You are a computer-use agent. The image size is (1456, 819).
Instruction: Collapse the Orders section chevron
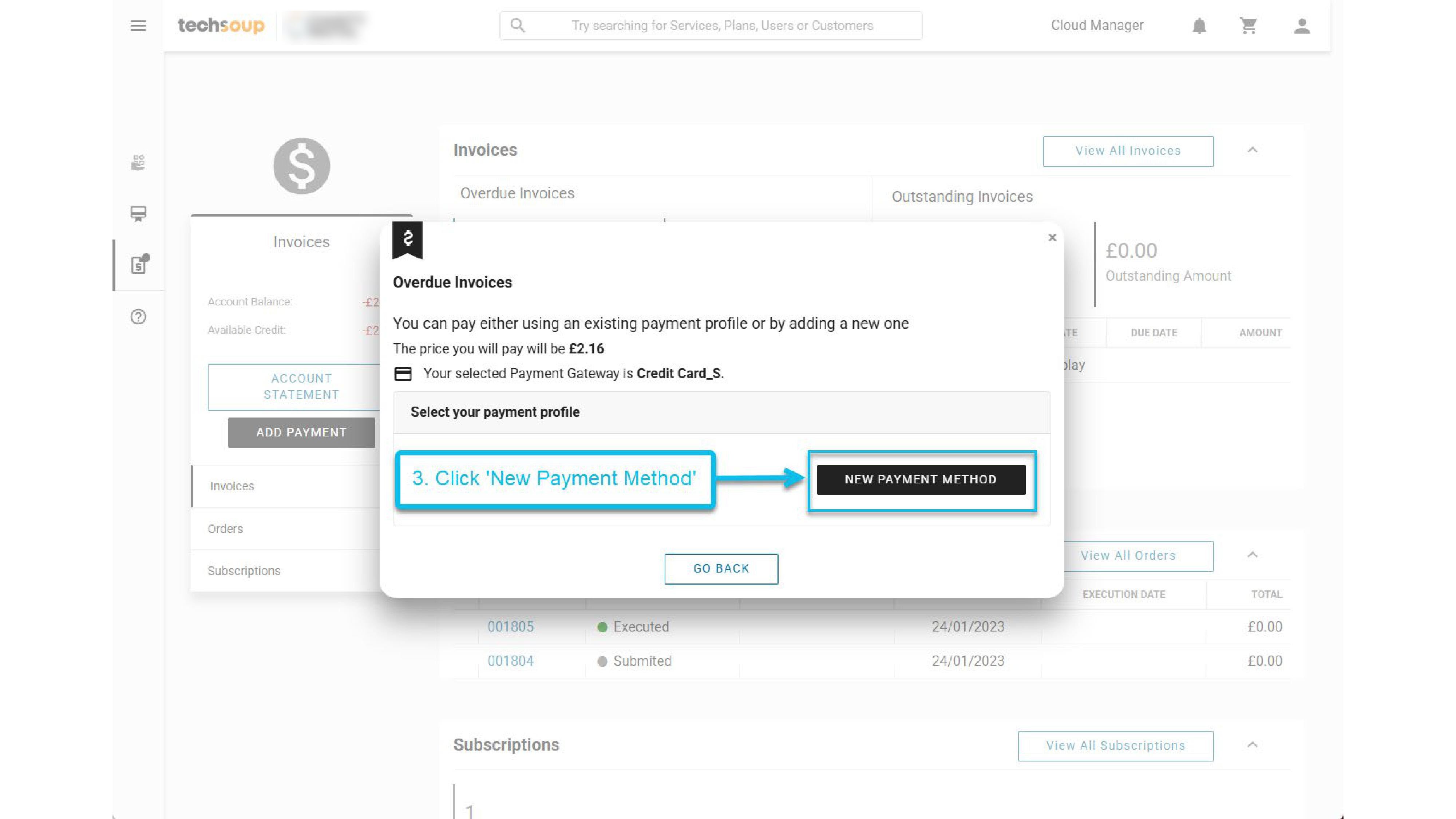(x=1253, y=554)
